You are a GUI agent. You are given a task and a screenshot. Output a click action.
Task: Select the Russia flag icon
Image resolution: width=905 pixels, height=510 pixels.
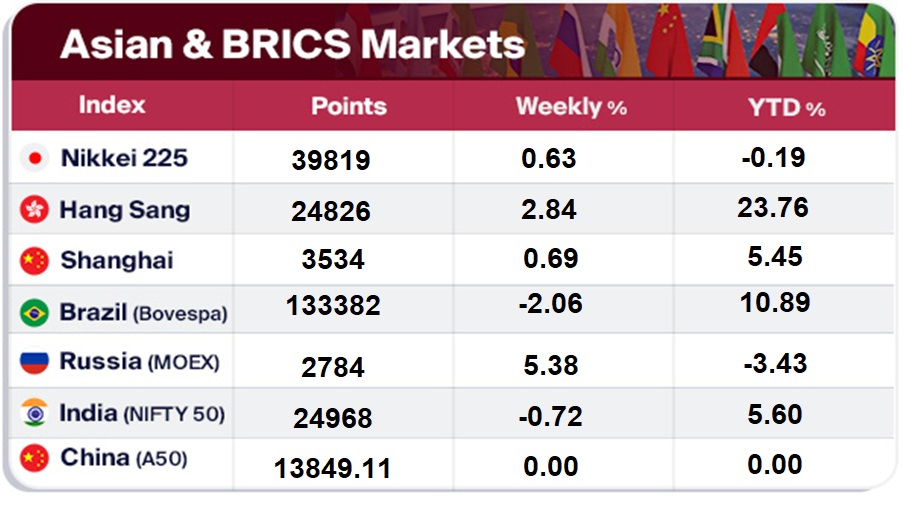tap(35, 362)
